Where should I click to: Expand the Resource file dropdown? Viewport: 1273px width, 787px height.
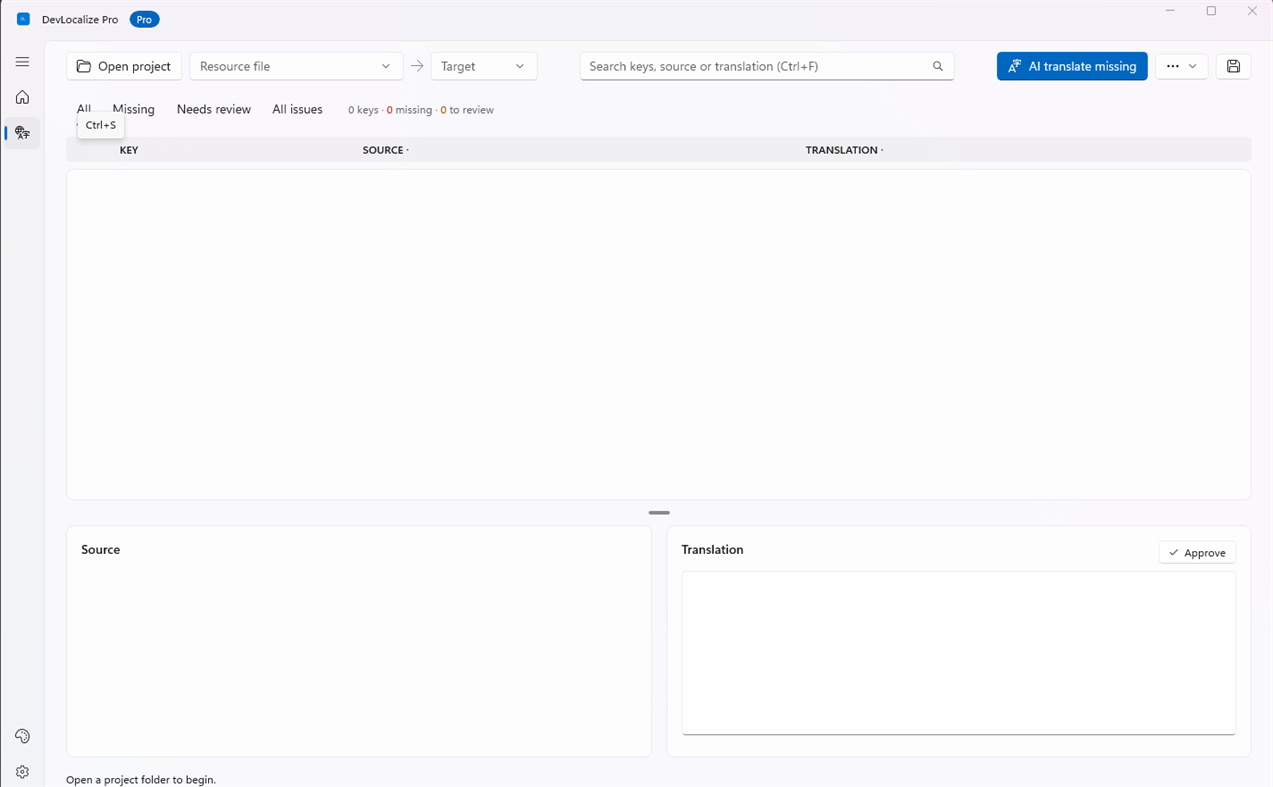tap(296, 66)
